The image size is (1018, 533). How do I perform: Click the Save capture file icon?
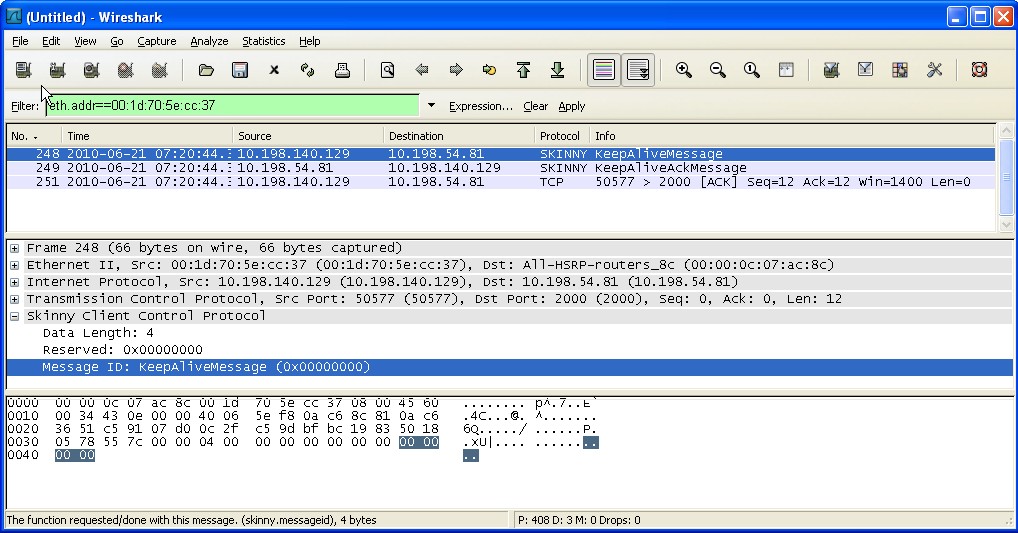point(240,70)
